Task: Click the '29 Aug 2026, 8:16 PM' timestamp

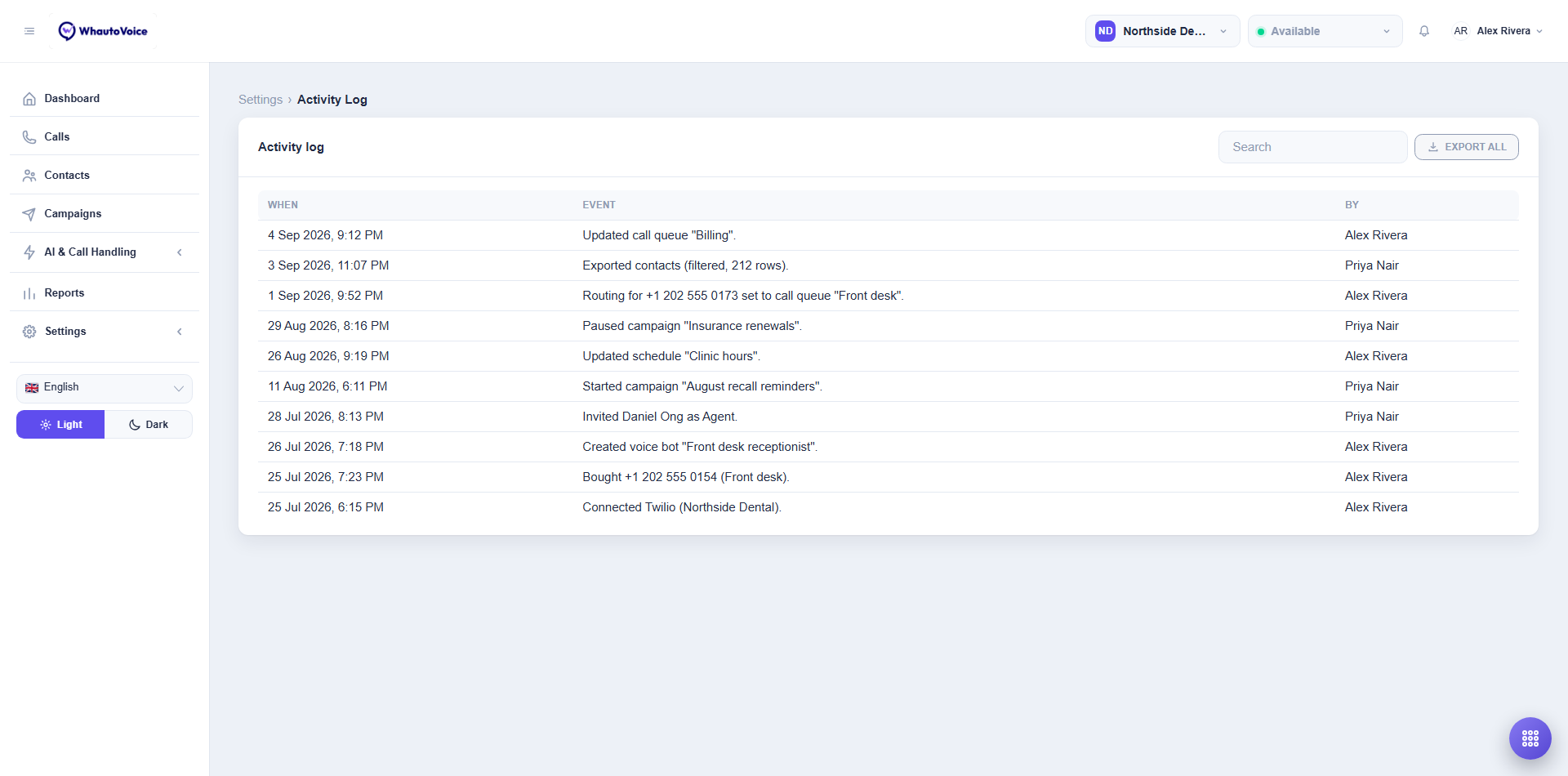Action: (328, 326)
